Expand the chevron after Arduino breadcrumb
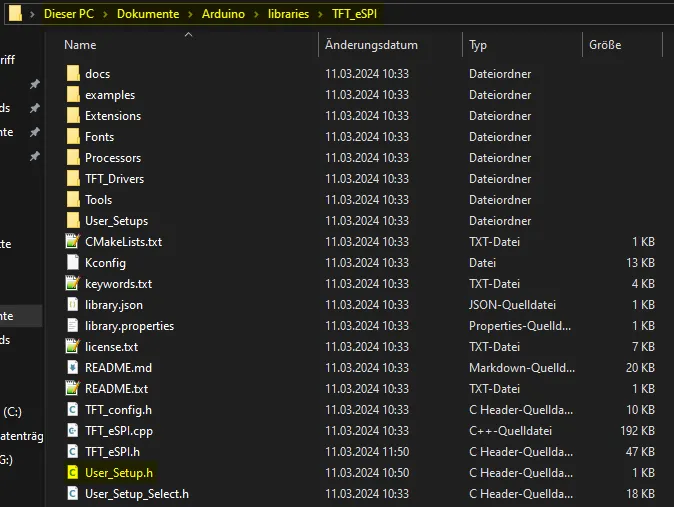 [251, 14]
